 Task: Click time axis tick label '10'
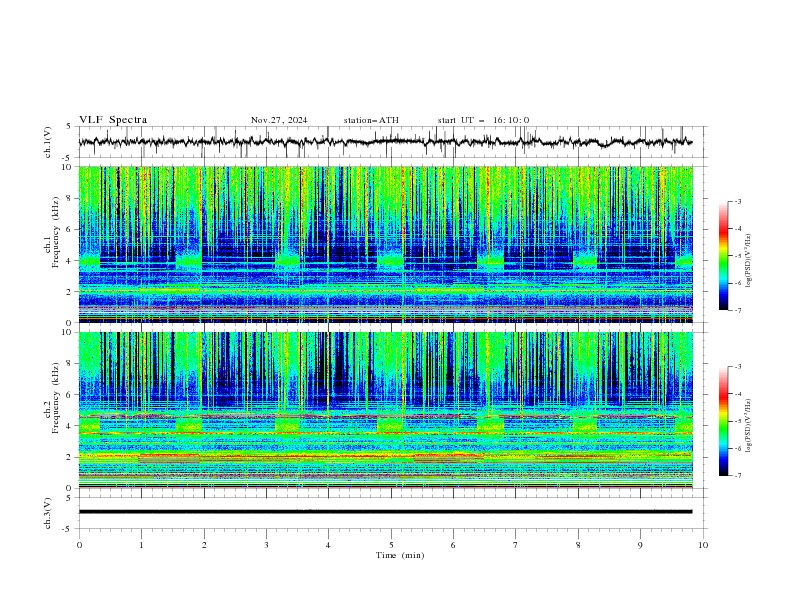click(703, 545)
